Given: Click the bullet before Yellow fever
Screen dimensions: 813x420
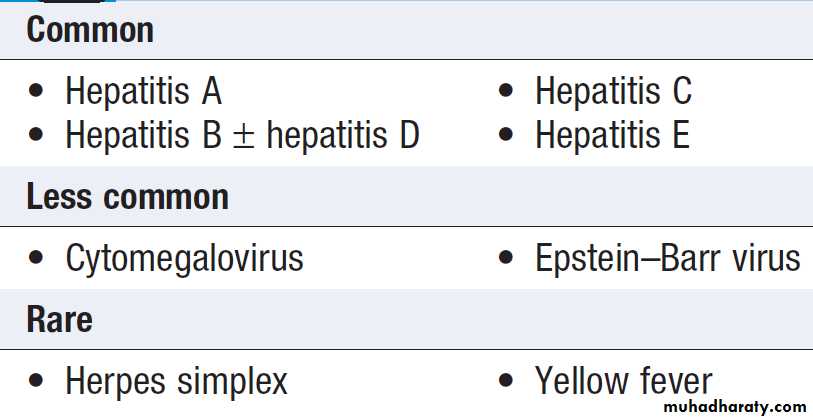Looking at the screenshot, I should (506, 382).
